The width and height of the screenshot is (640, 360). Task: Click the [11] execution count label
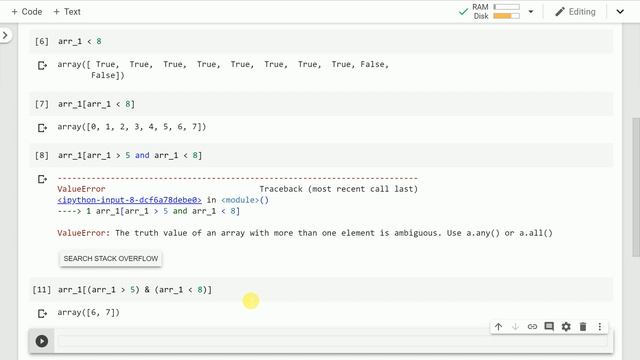(x=42, y=290)
